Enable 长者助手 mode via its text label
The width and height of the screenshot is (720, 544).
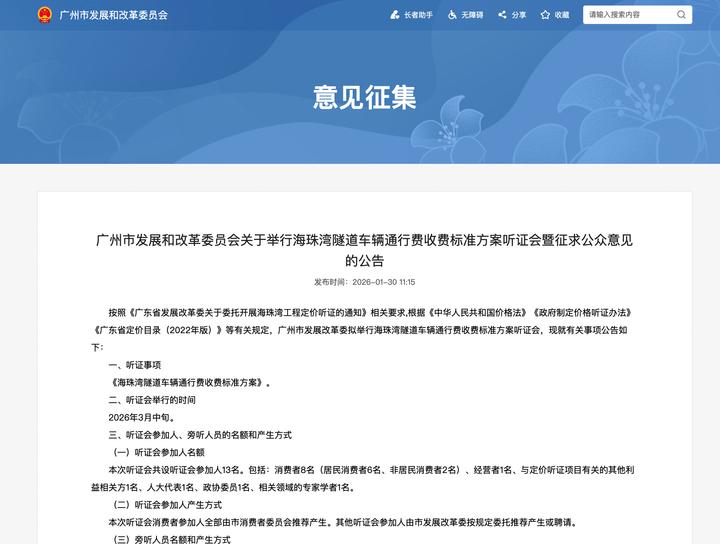coord(417,15)
